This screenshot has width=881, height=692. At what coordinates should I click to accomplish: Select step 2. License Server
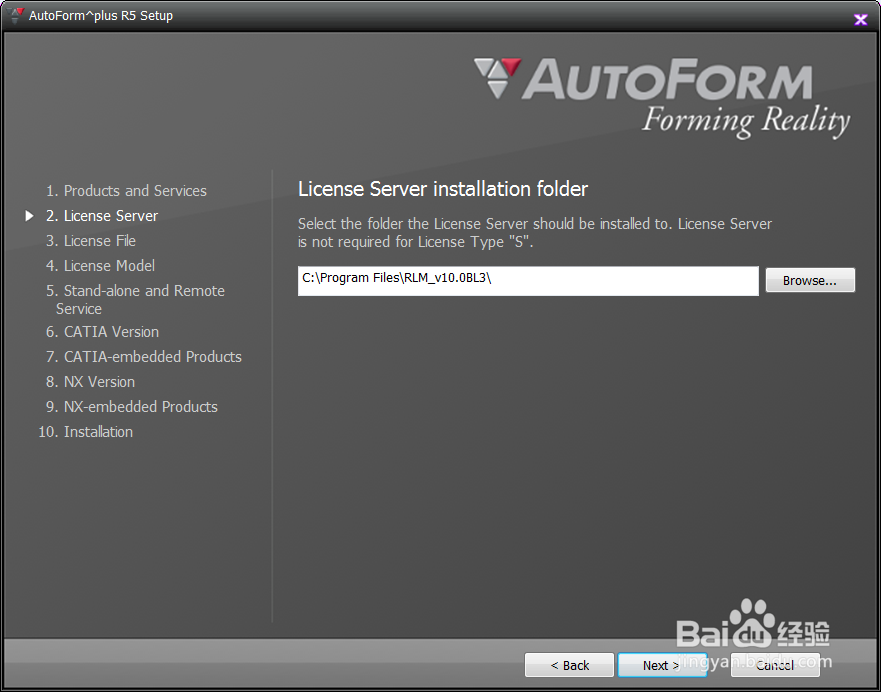pos(102,216)
